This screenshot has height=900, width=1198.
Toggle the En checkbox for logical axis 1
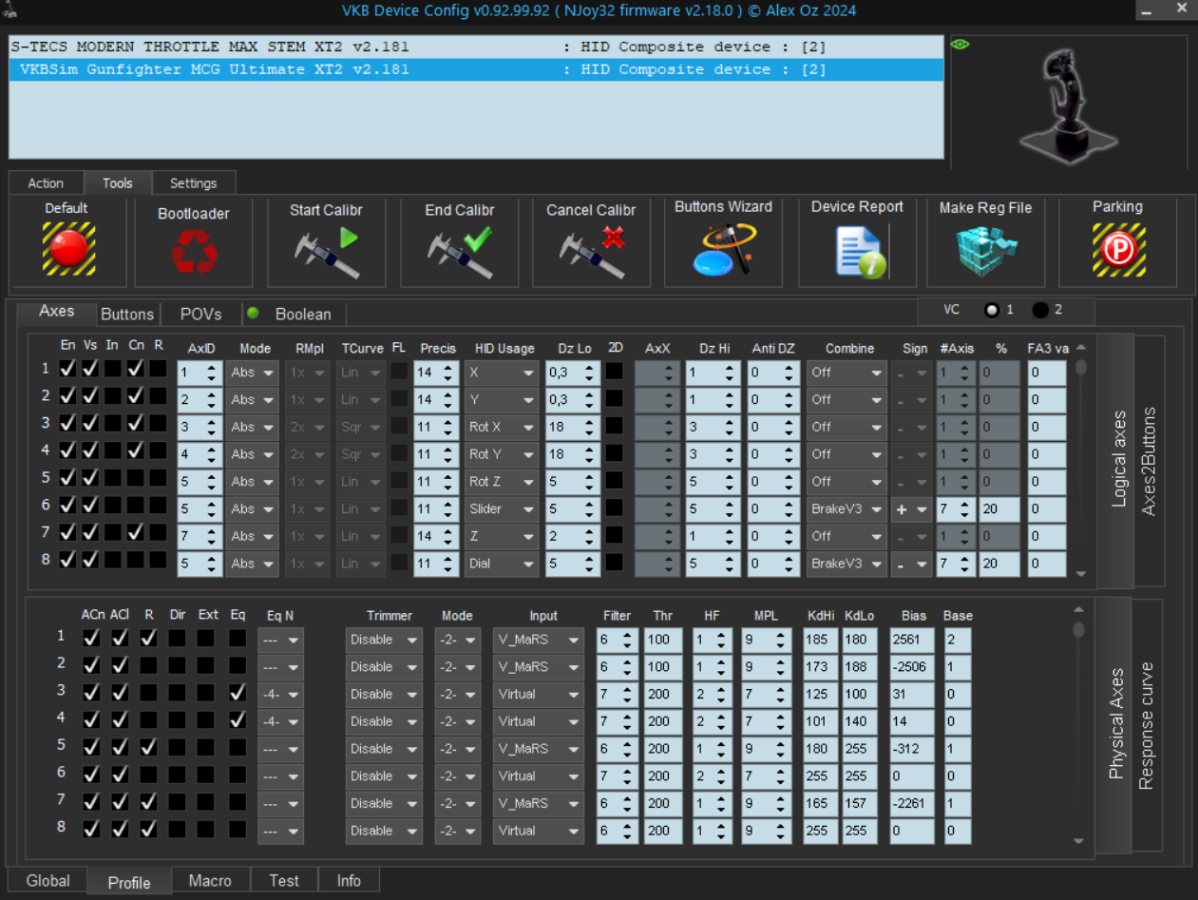[x=68, y=369]
